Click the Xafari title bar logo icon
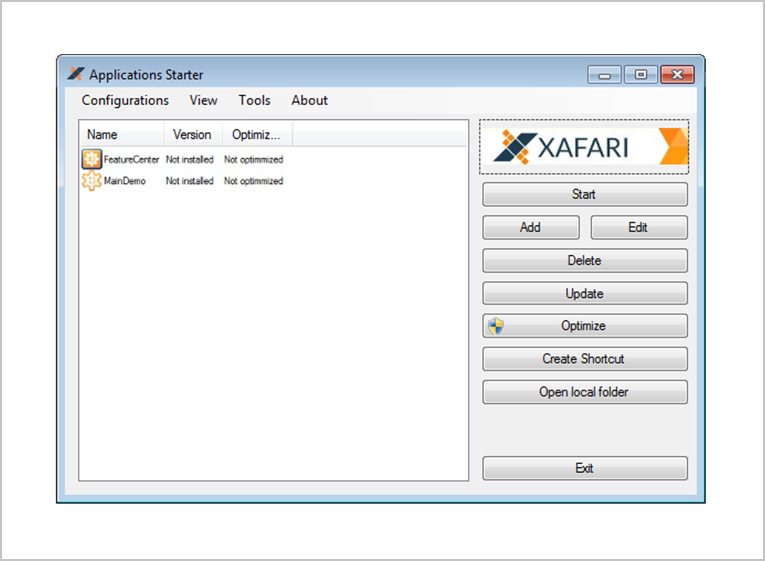Viewport: 765px width, 561px height. click(76, 74)
